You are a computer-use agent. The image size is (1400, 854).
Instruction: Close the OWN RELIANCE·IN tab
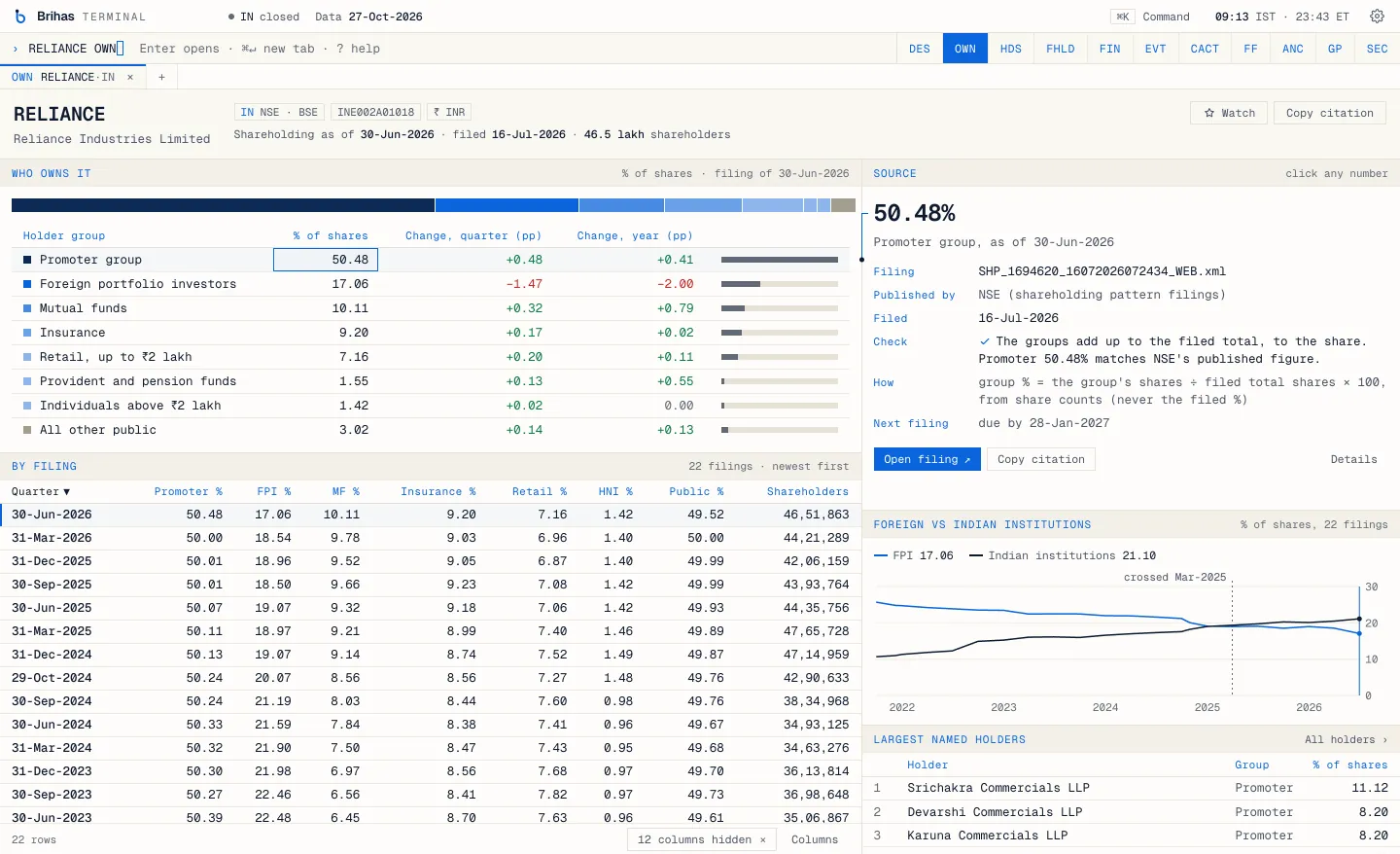coord(130,77)
